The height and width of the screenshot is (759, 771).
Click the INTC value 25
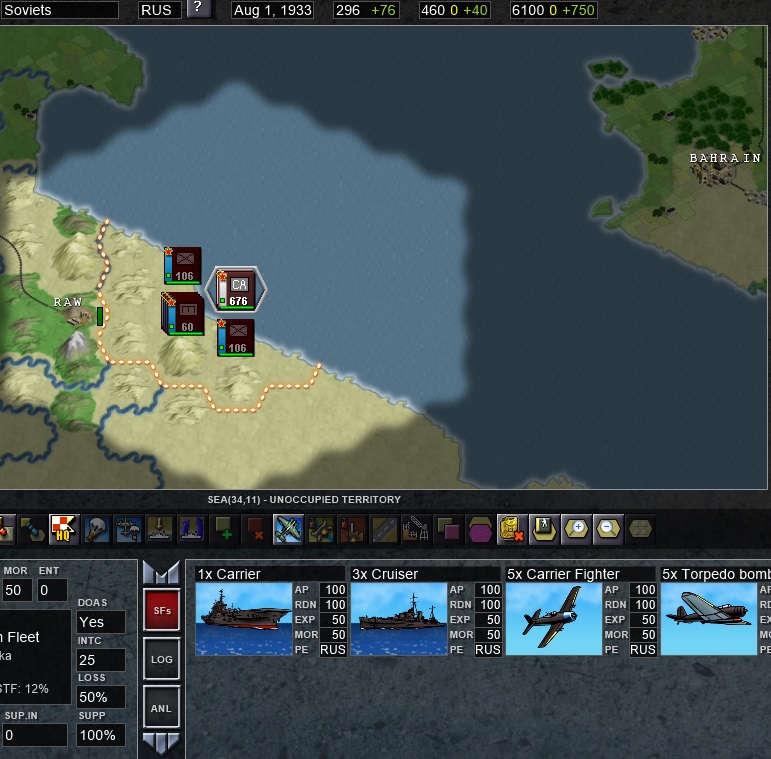(x=101, y=660)
